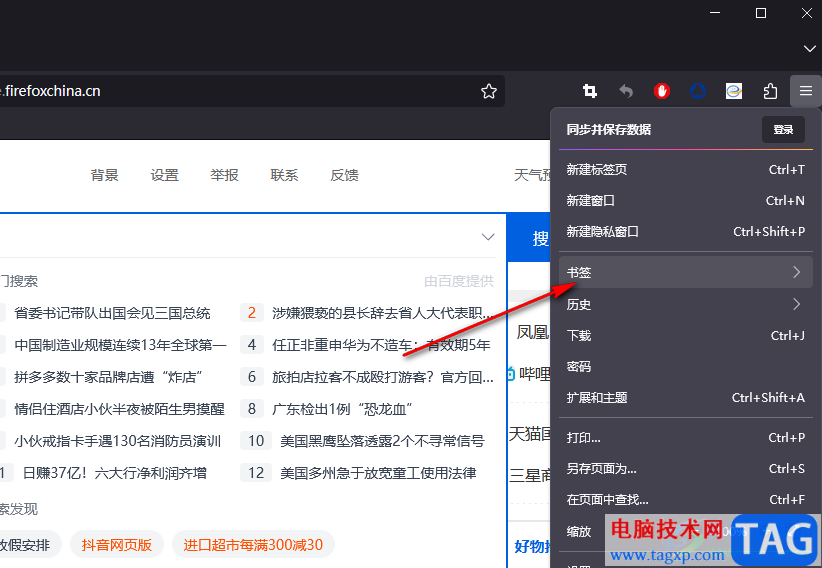Viewport: 822px width, 568px height.
Task: Open the IE compatibility extension icon
Action: [734, 91]
